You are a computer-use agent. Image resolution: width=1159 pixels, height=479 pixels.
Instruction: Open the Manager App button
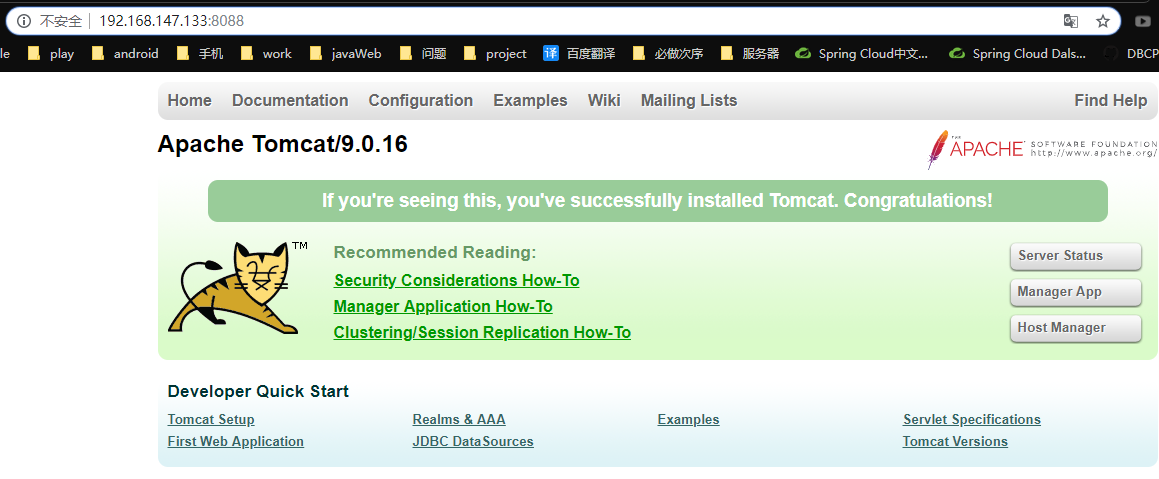coord(1075,292)
